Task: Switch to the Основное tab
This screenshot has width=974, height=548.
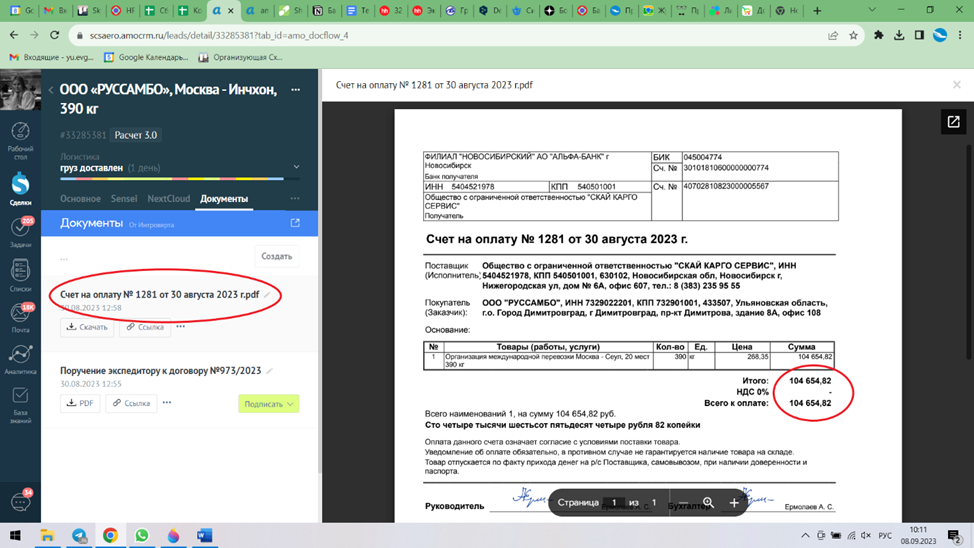Action: pos(80,199)
